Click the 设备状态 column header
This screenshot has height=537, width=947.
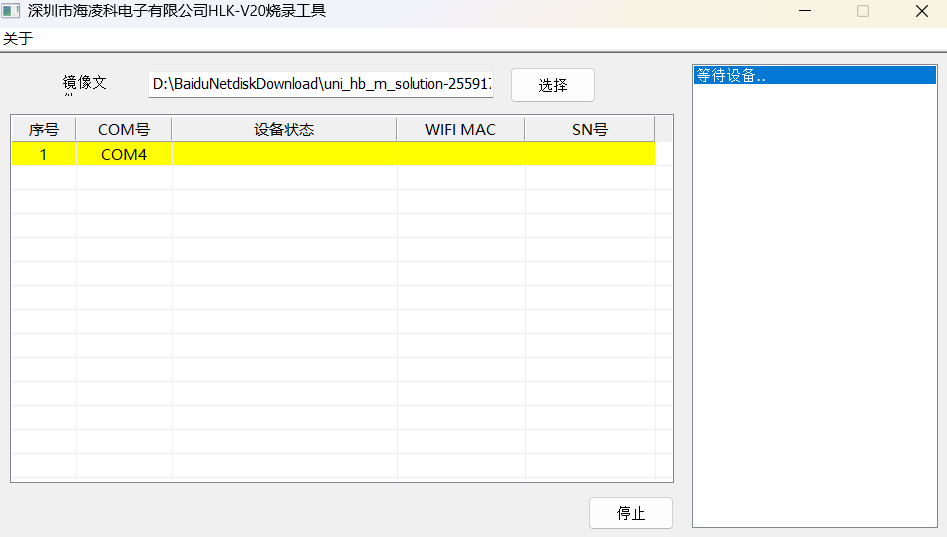(284, 130)
